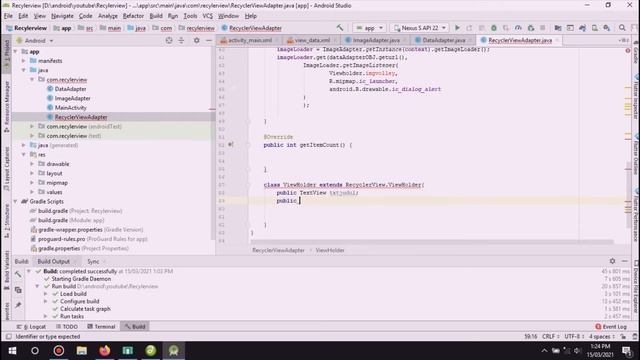Click the locate file target icon in the Project panel
640x360 pixels.
click(x=169, y=40)
